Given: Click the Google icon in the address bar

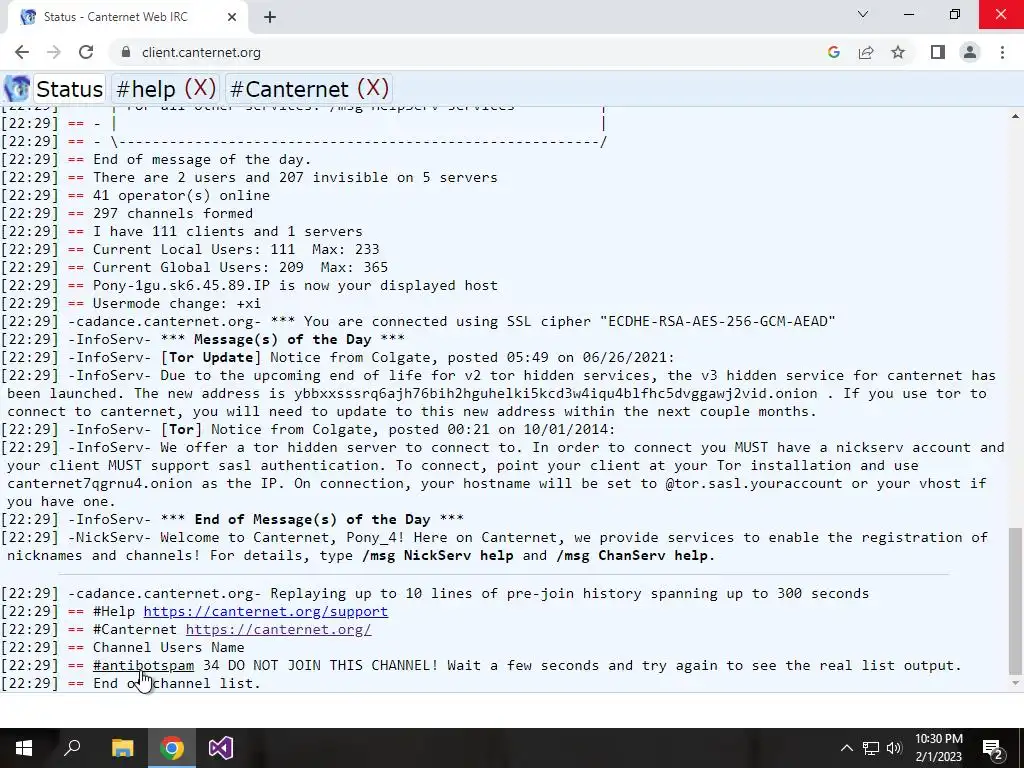Looking at the screenshot, I should pyautogui.click(x=833, y=52).
